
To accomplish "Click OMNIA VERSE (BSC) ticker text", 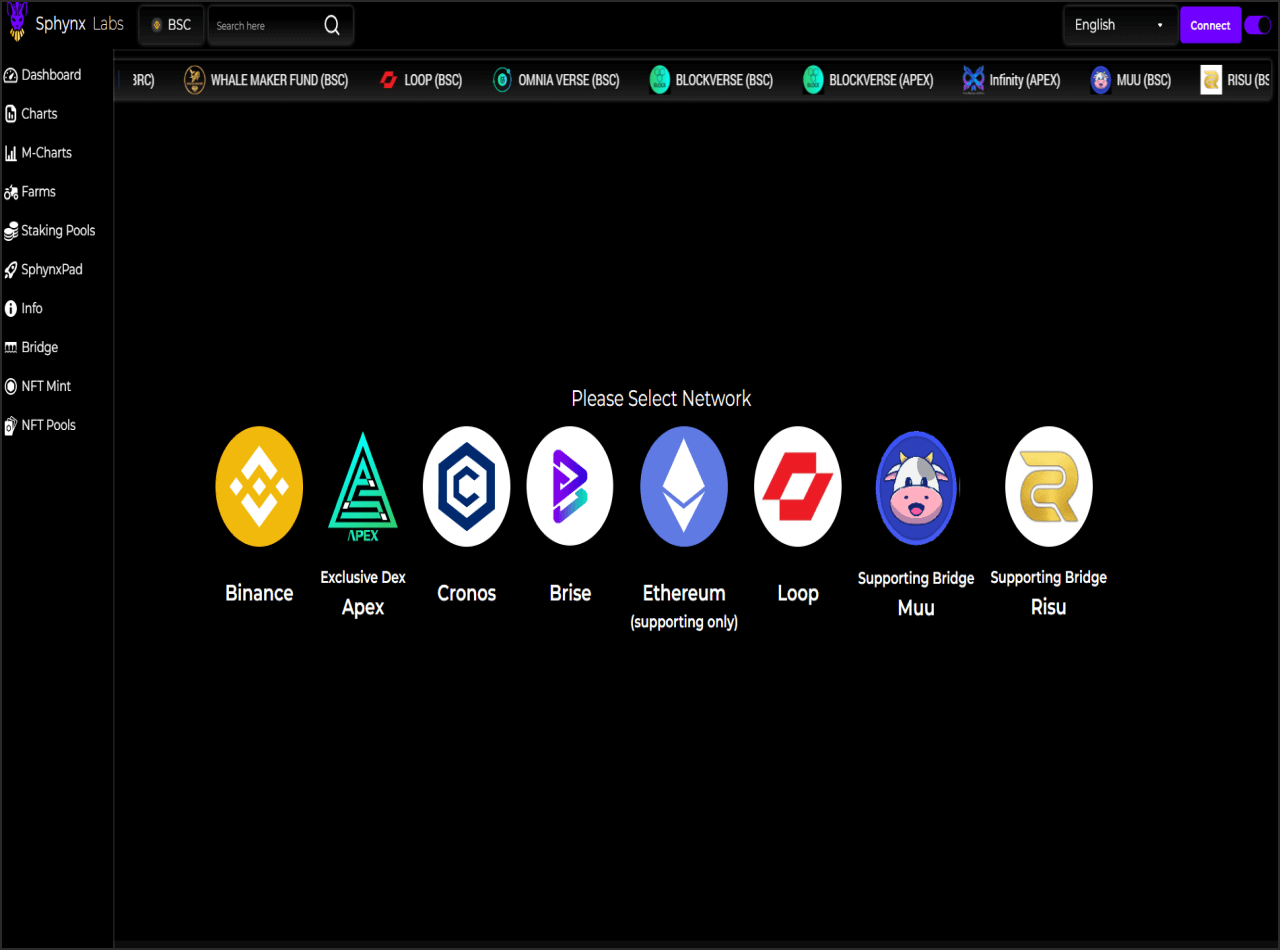I will pos(569,80).
